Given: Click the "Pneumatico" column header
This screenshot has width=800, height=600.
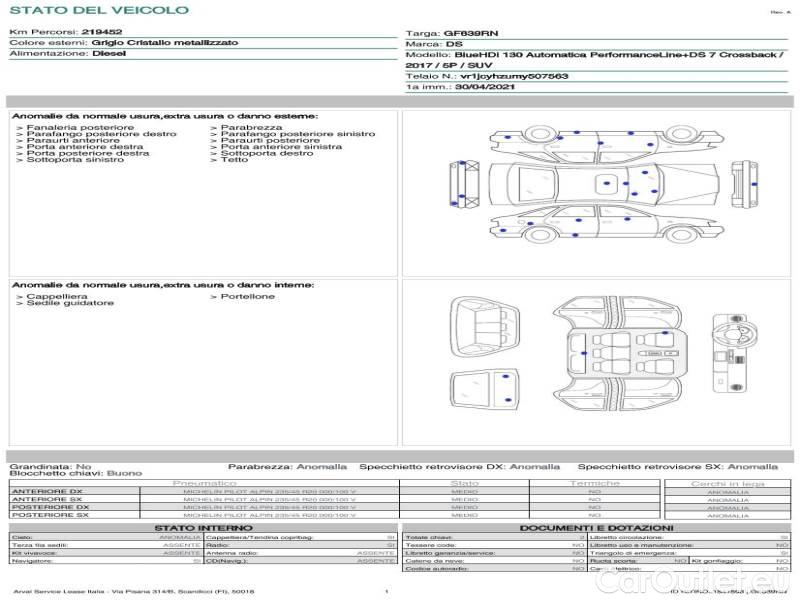Looking at the screenshot, I should (205, 483).
